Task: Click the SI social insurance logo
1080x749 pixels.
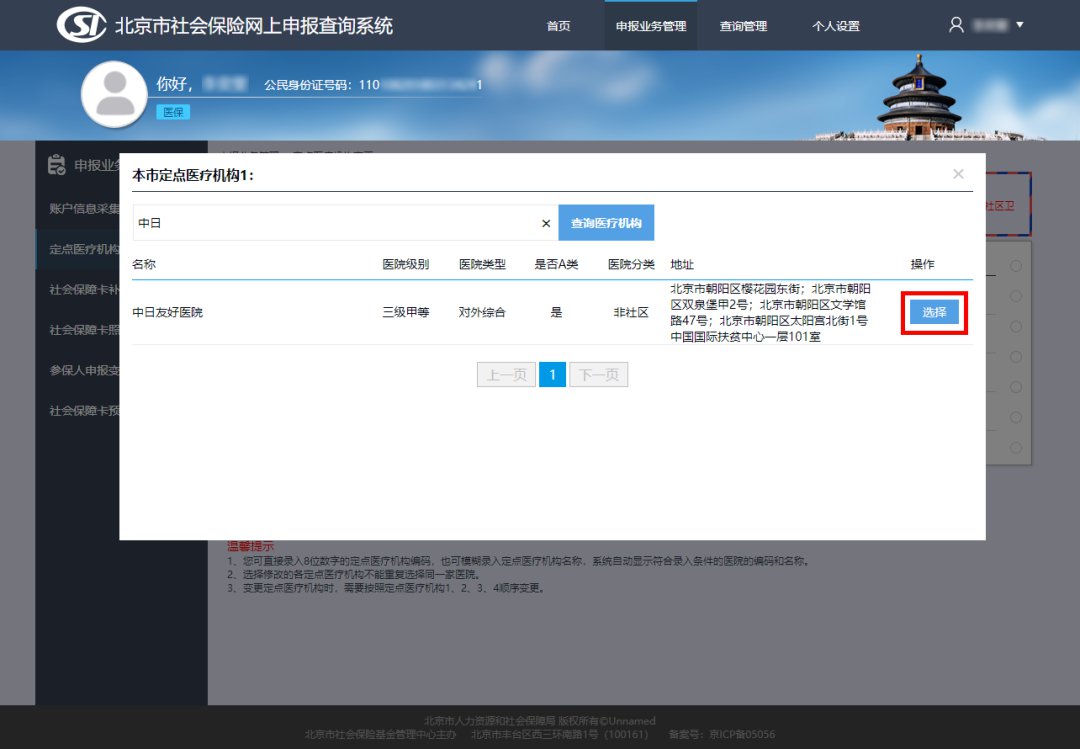Action: tap(80, 25)
